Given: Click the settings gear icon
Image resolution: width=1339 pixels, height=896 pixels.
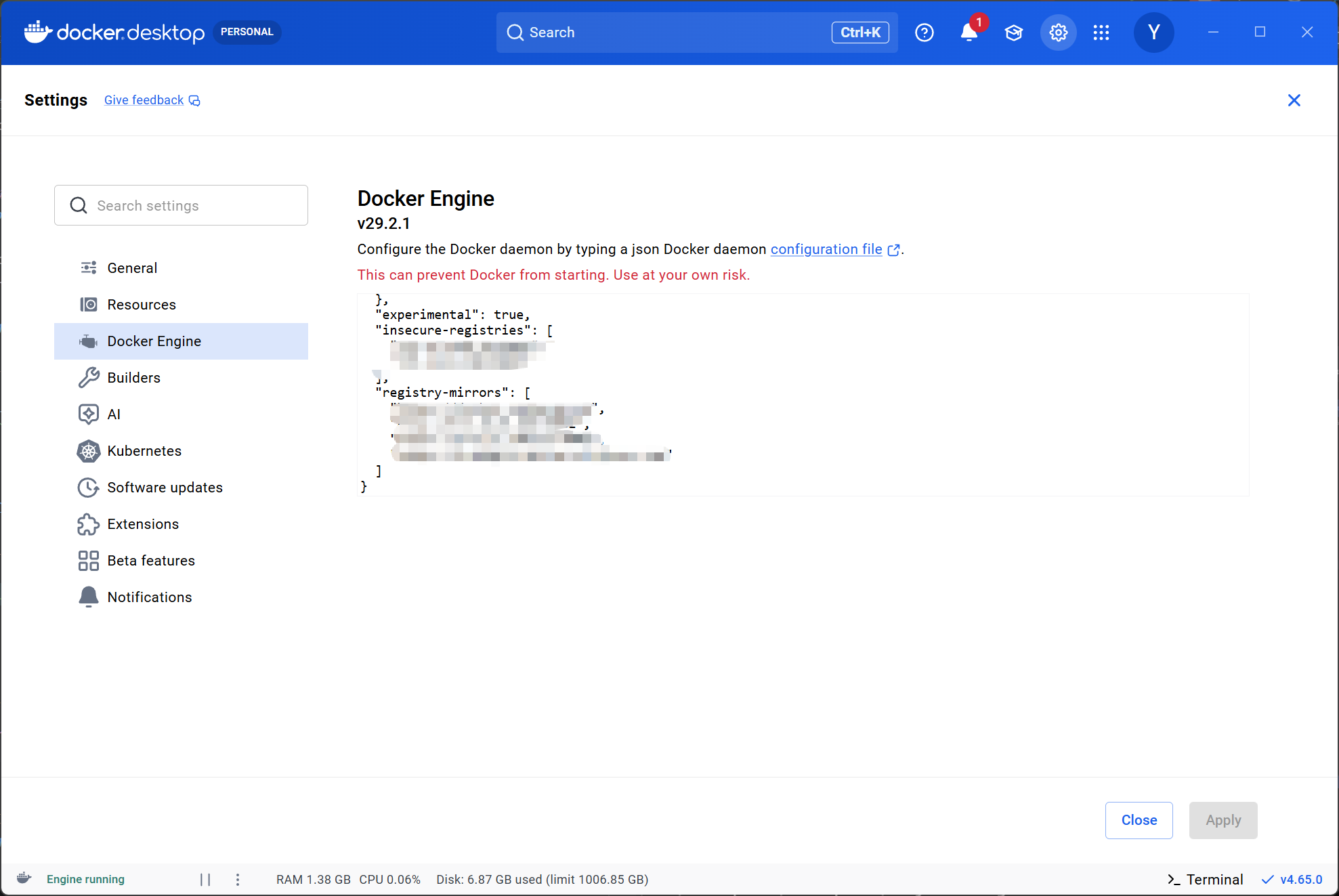Looking at the screenshot, I should tap(1058, 33).
